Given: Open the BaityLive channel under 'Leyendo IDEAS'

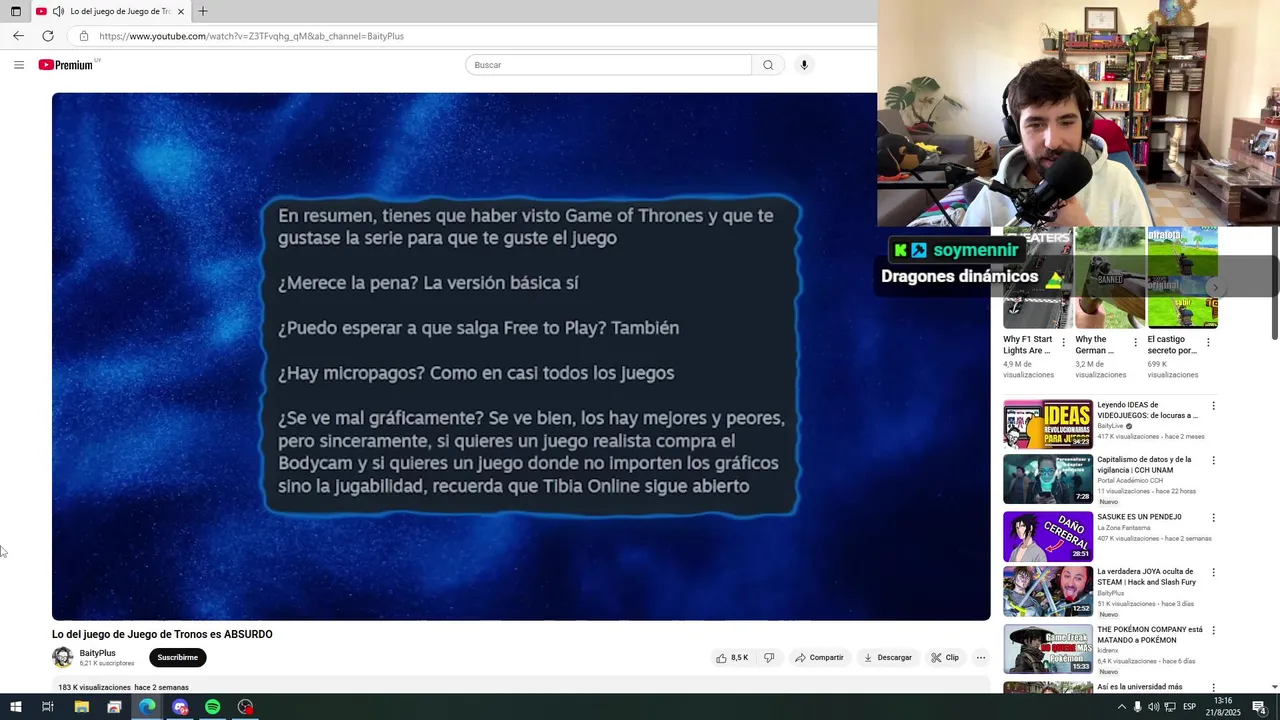Looking at the screenshot, I should (1110, 426).
